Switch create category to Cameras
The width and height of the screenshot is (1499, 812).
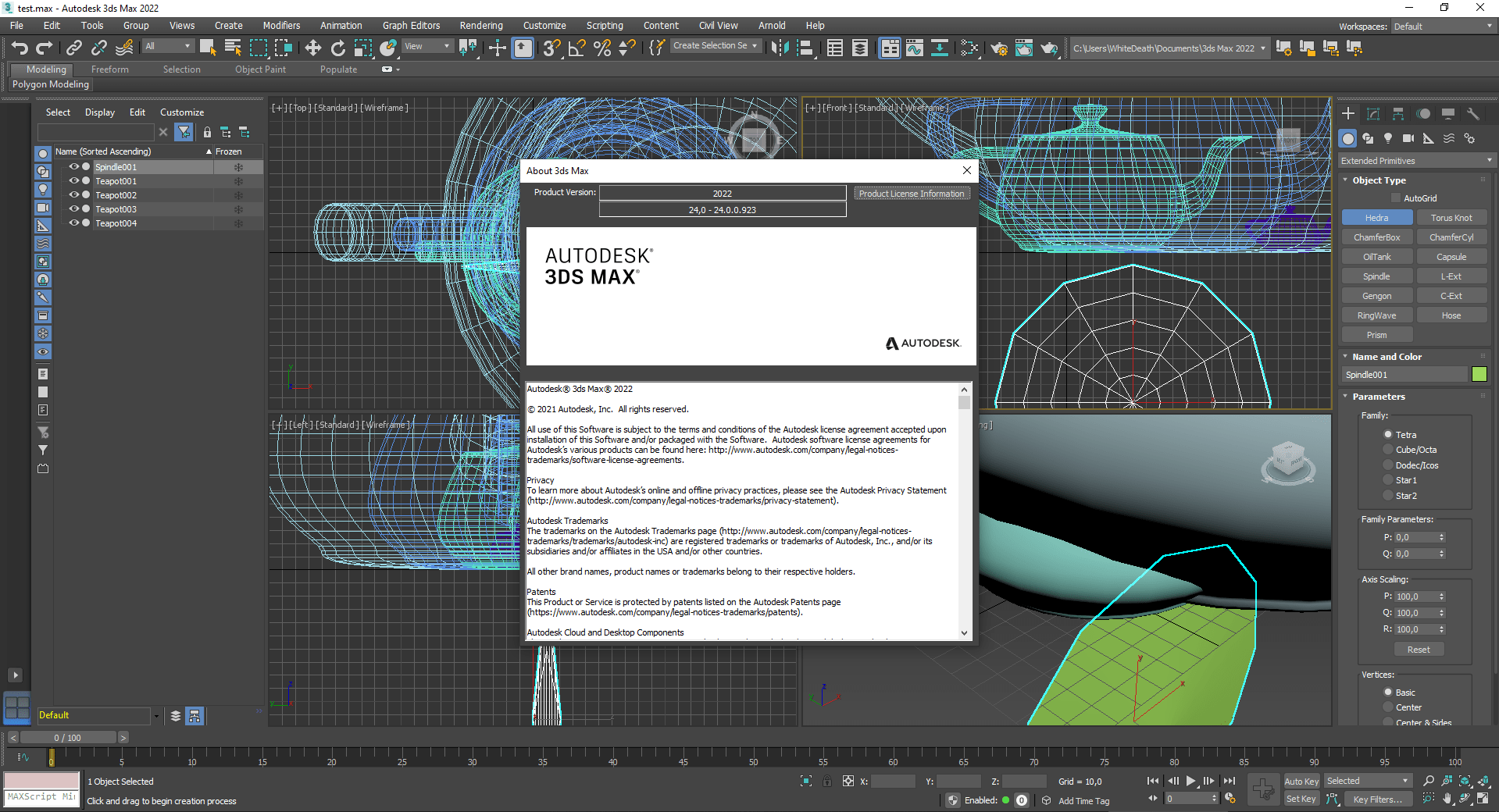pyautogui.click(x=1408, y=138)
